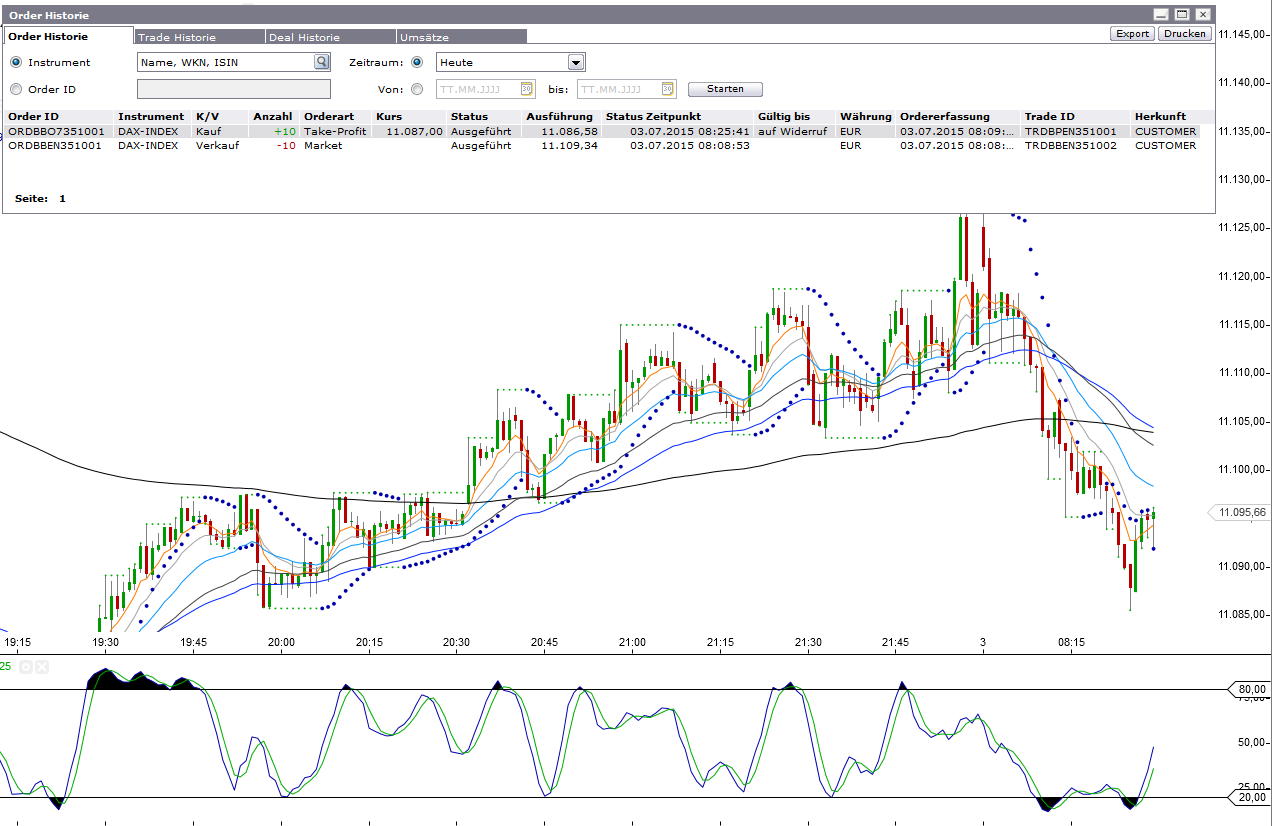Image resolution: width=1274 pixels, height=826 pixels.
Task: Minimize the Order Historie window
Action: 1160,15
